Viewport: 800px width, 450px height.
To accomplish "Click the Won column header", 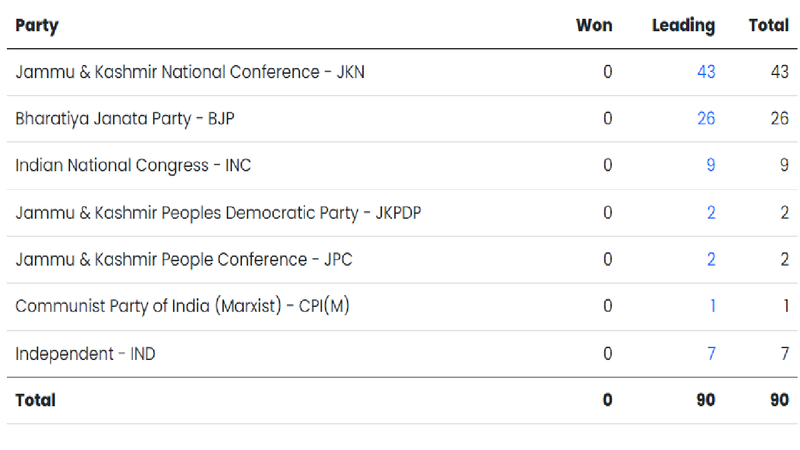I will point(594,25).
